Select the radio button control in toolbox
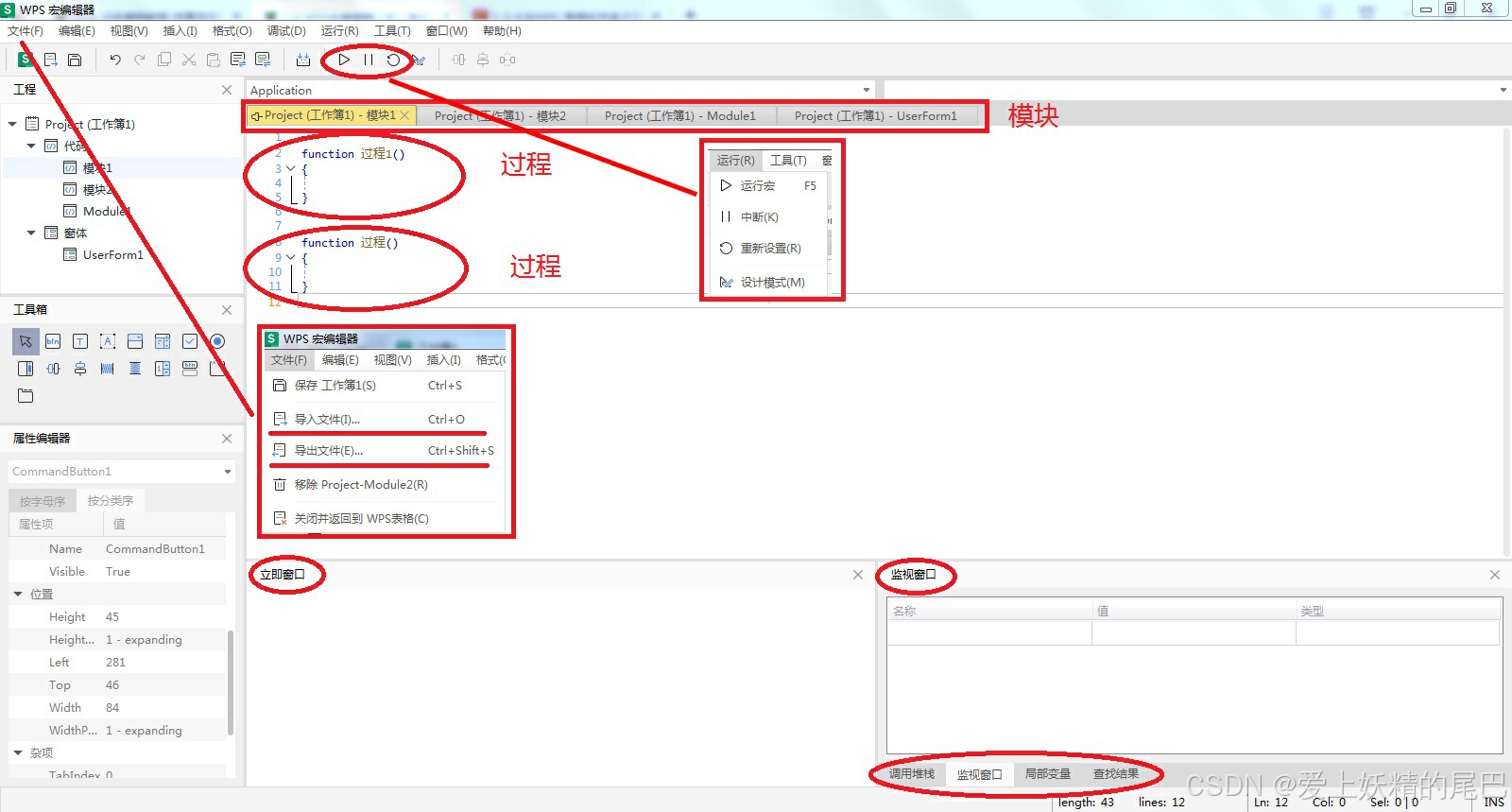Screen dimensions: 1512x812 coord(217,341)
